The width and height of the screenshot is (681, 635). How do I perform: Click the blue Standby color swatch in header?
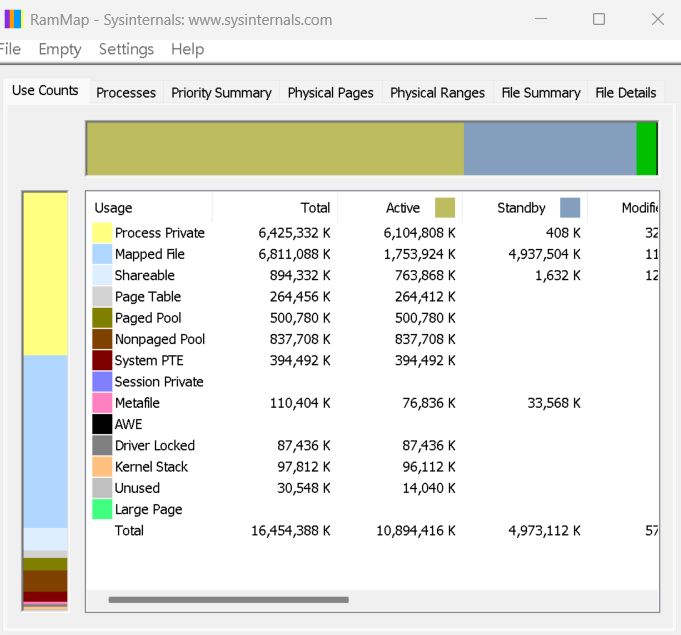tap(570, 208)
